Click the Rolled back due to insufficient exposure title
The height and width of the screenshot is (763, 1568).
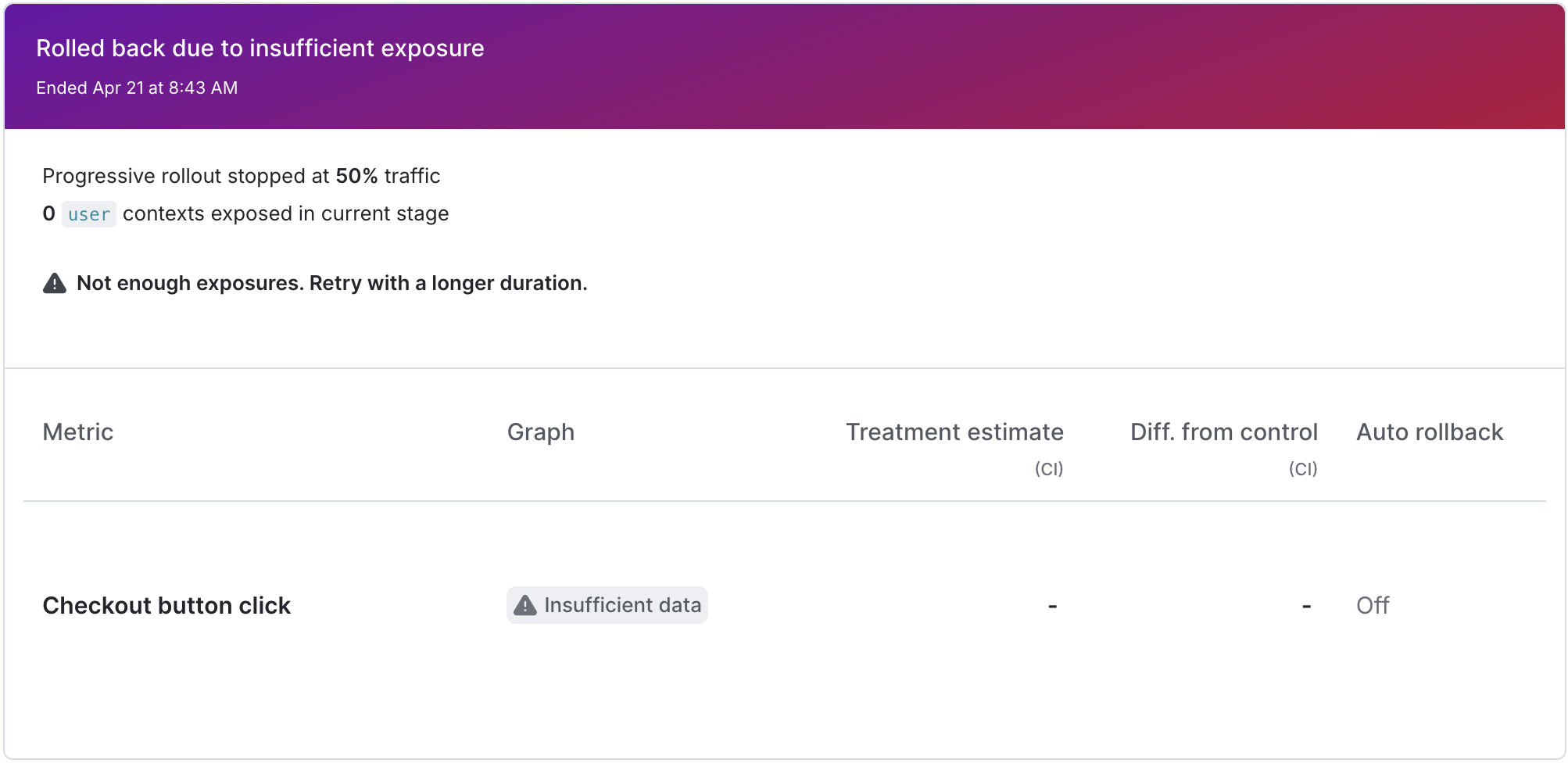(260, 48)
